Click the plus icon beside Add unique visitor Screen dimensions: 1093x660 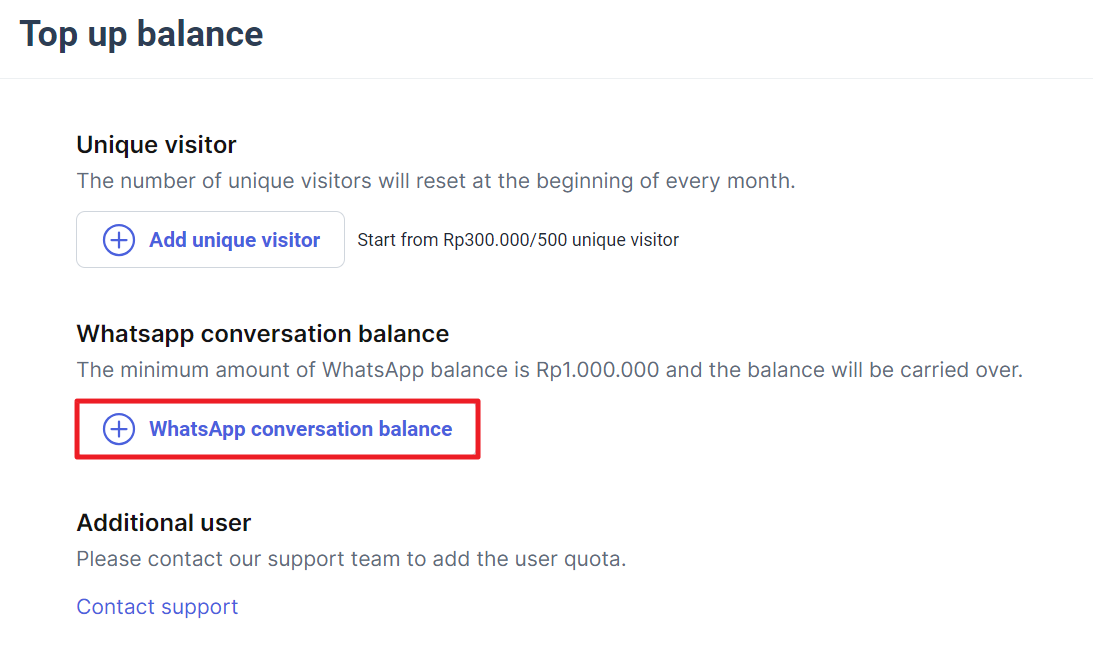tap(119, 240)
